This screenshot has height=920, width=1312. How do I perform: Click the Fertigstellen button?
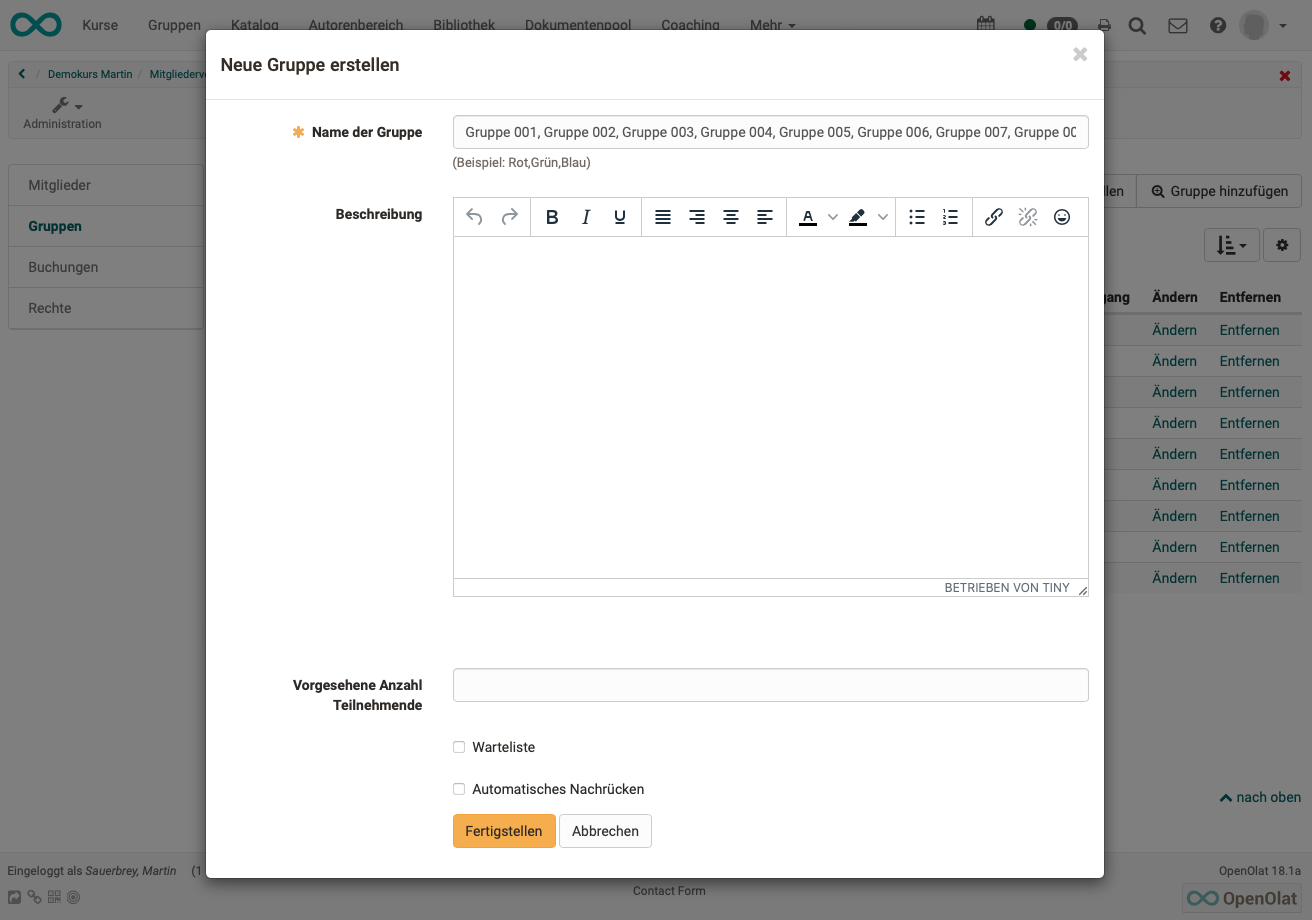(x=504, y=830)
